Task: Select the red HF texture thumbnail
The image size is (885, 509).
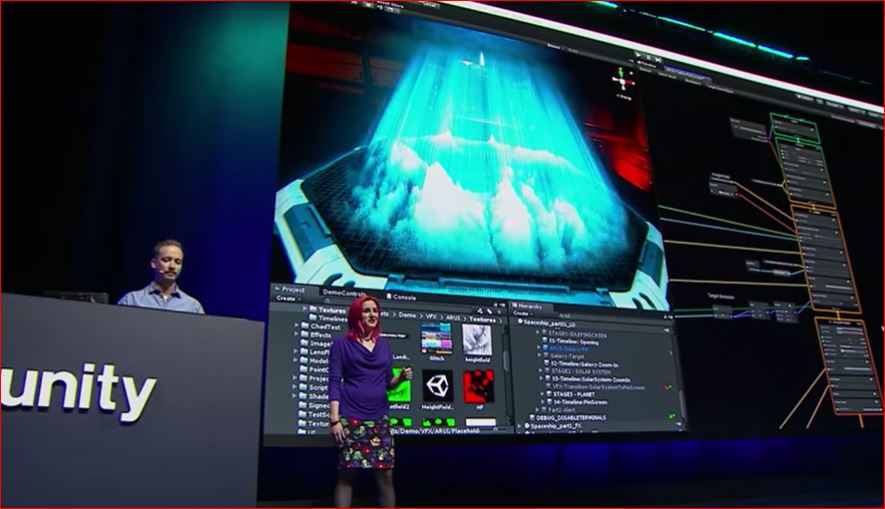Action: coord(479,387)
